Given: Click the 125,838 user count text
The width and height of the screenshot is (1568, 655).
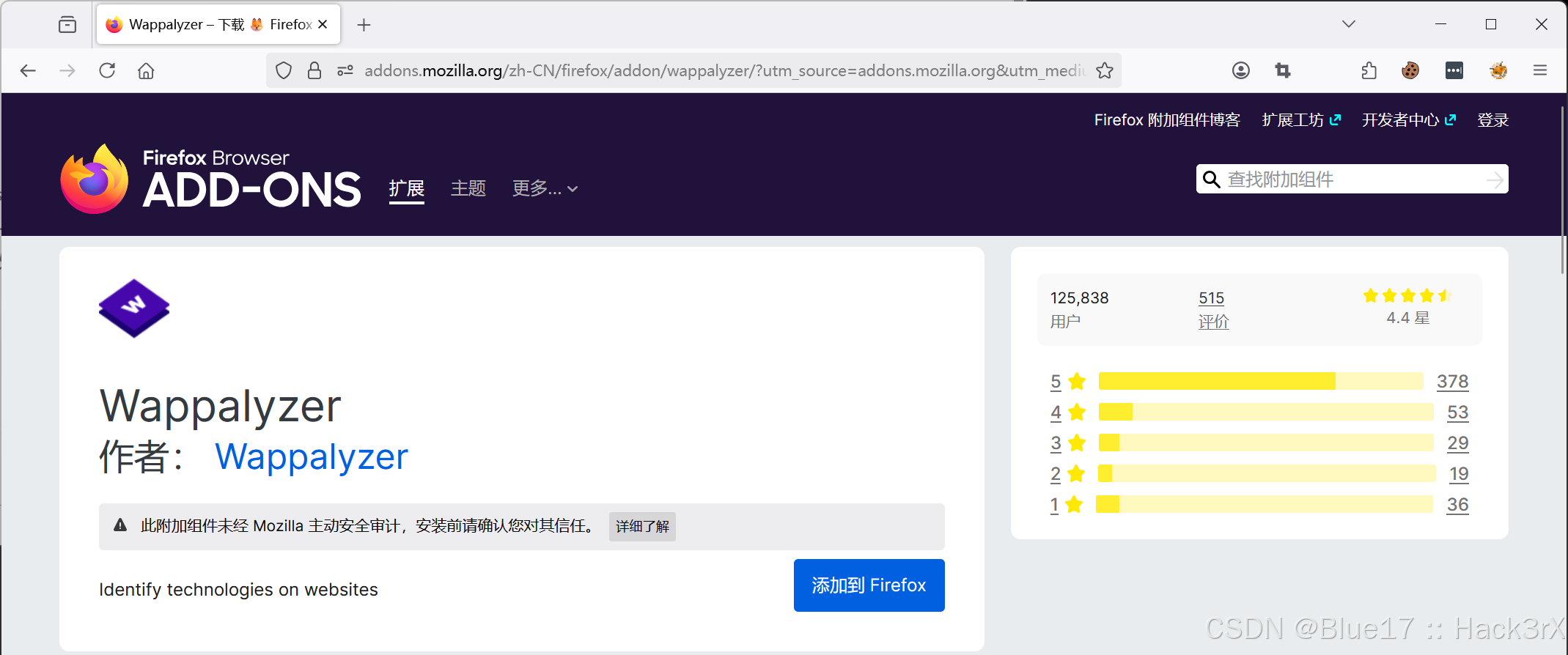Looking at the screenshot, I should (x=1079, y=298).
